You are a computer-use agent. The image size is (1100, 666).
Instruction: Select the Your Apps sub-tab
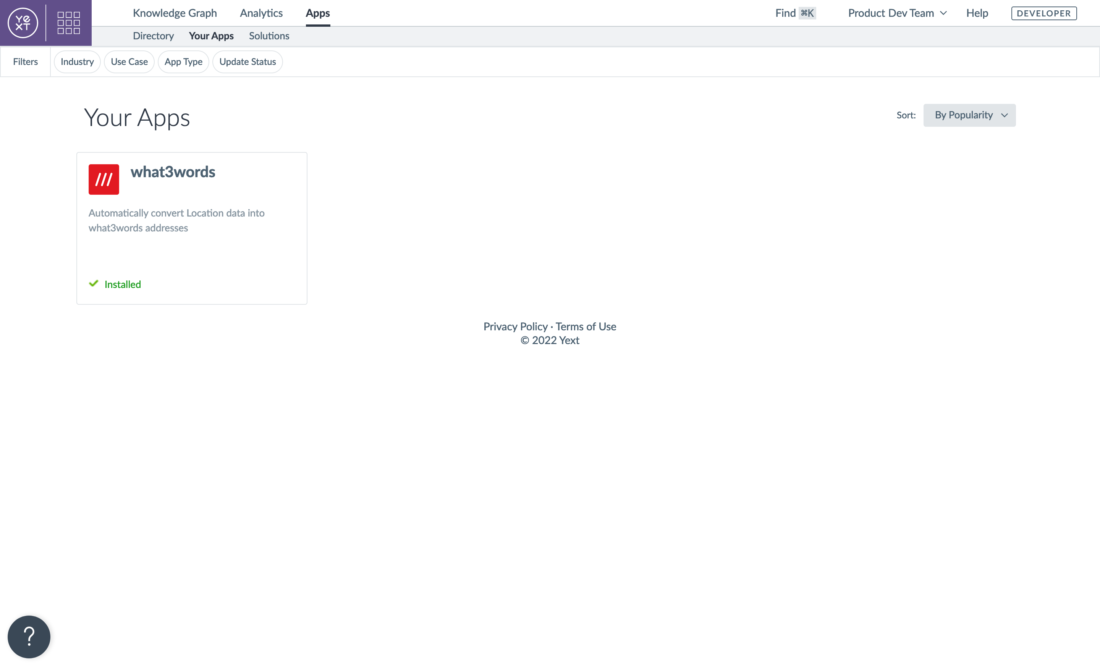(x=211, y=36)
